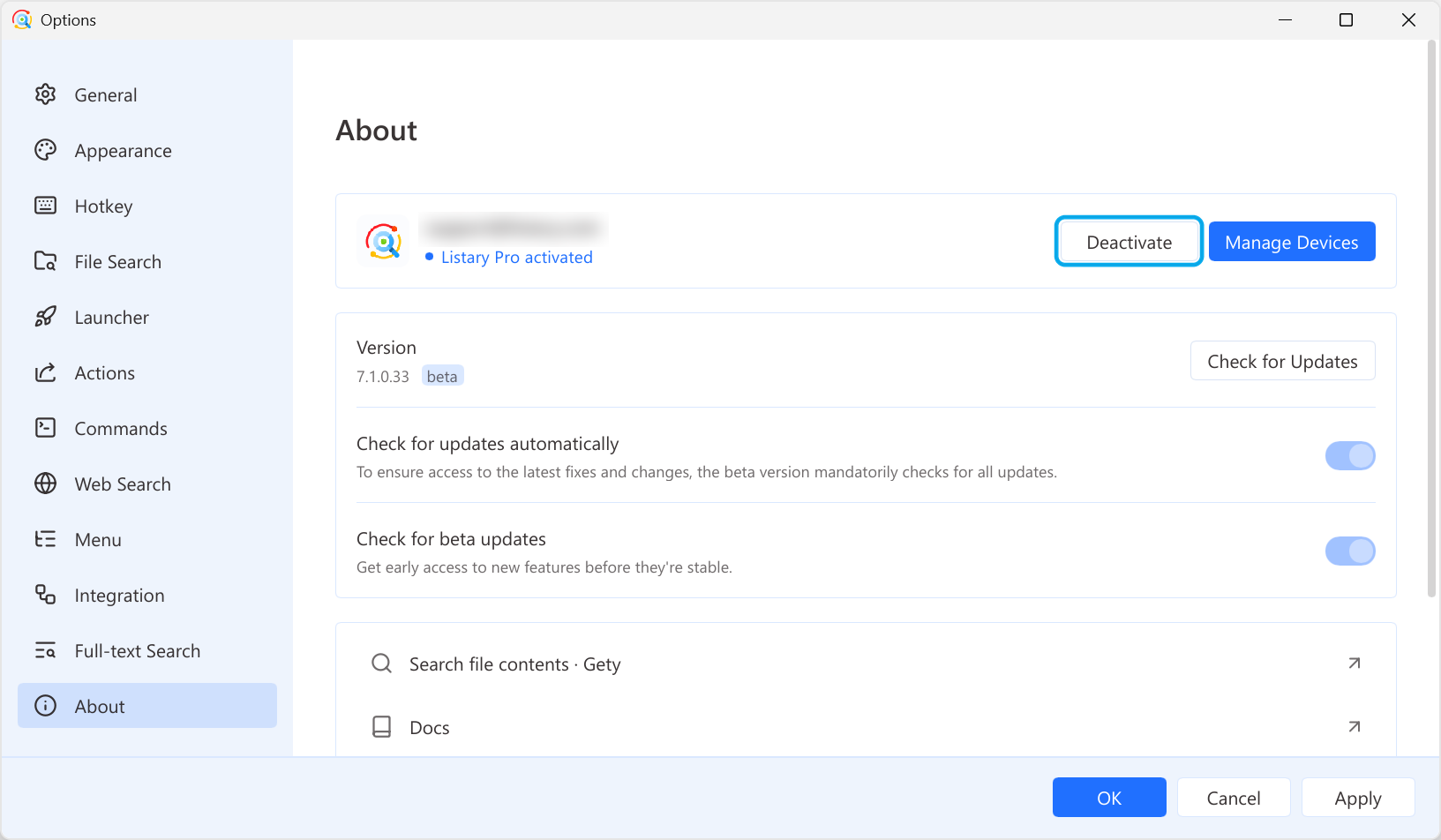The image size is (1441, 840).
Task: Open Manage Devices
Action: coord(1292,242)
